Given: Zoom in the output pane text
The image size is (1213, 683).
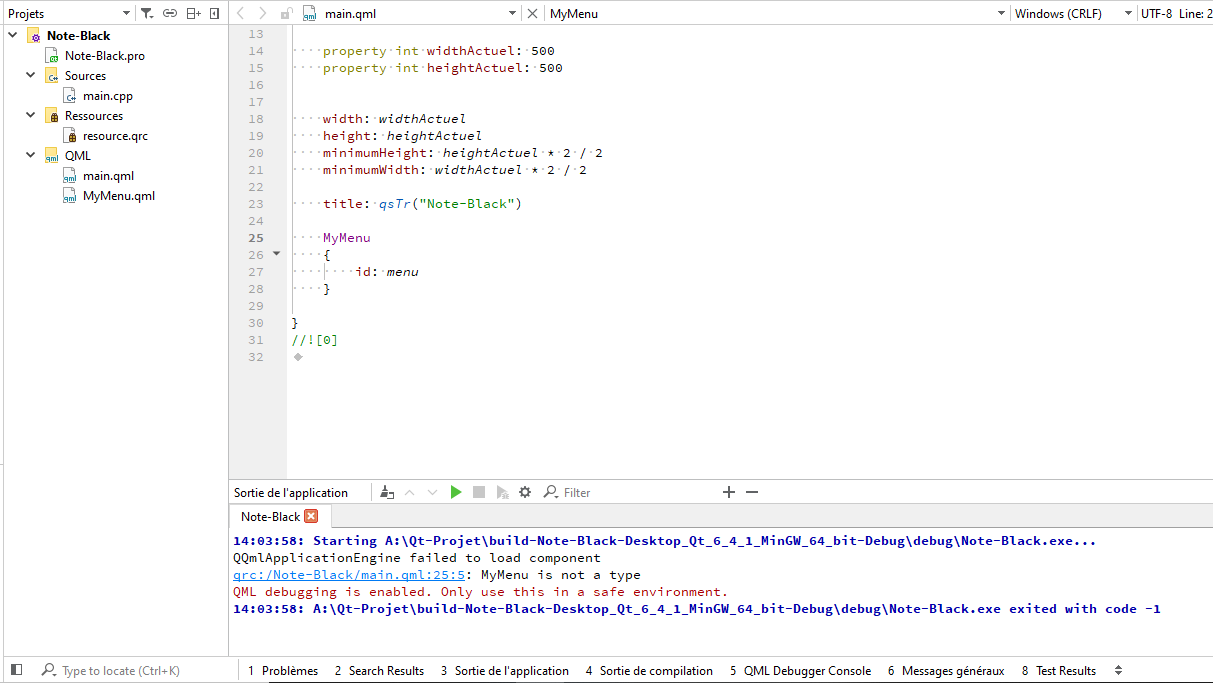Looking at the screenshot, I should 729,492.
